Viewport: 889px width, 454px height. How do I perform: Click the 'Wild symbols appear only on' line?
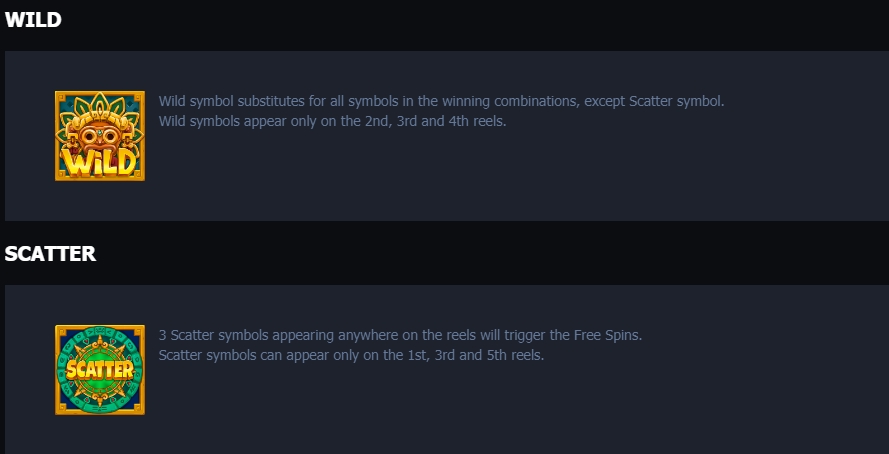[332, 121]
